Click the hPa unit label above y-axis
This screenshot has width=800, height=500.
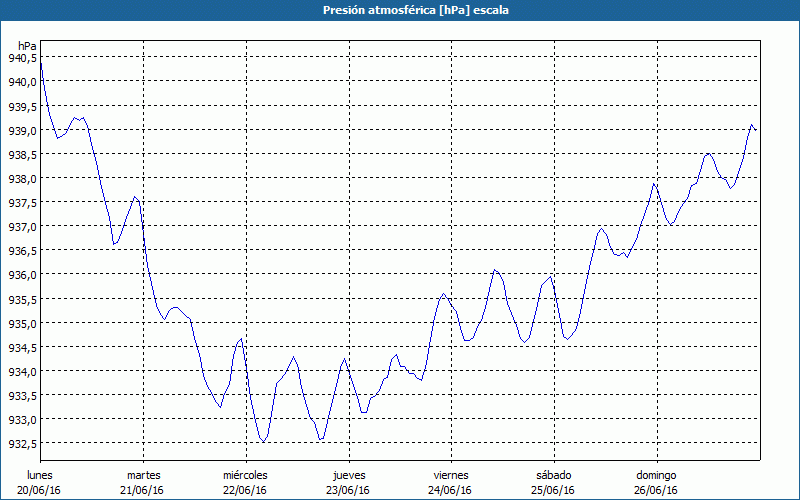coord(27,46)
